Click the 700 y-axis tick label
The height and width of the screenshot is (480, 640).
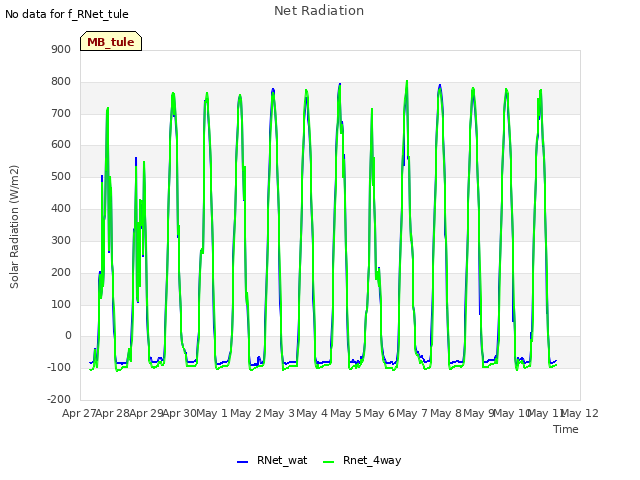click(x=61, y=113)
